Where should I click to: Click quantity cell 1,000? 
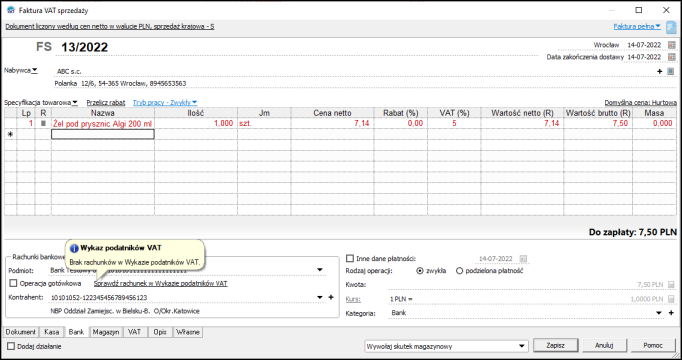coord(196,123)
